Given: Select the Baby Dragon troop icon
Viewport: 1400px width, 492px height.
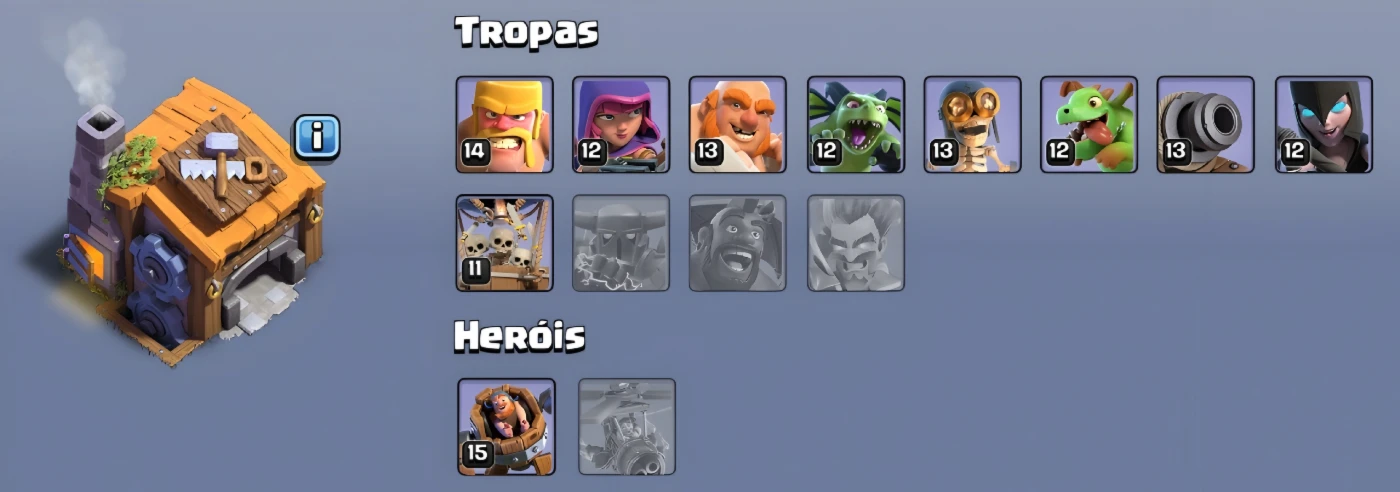Looking at the screenshot, I should (1089, 125).
